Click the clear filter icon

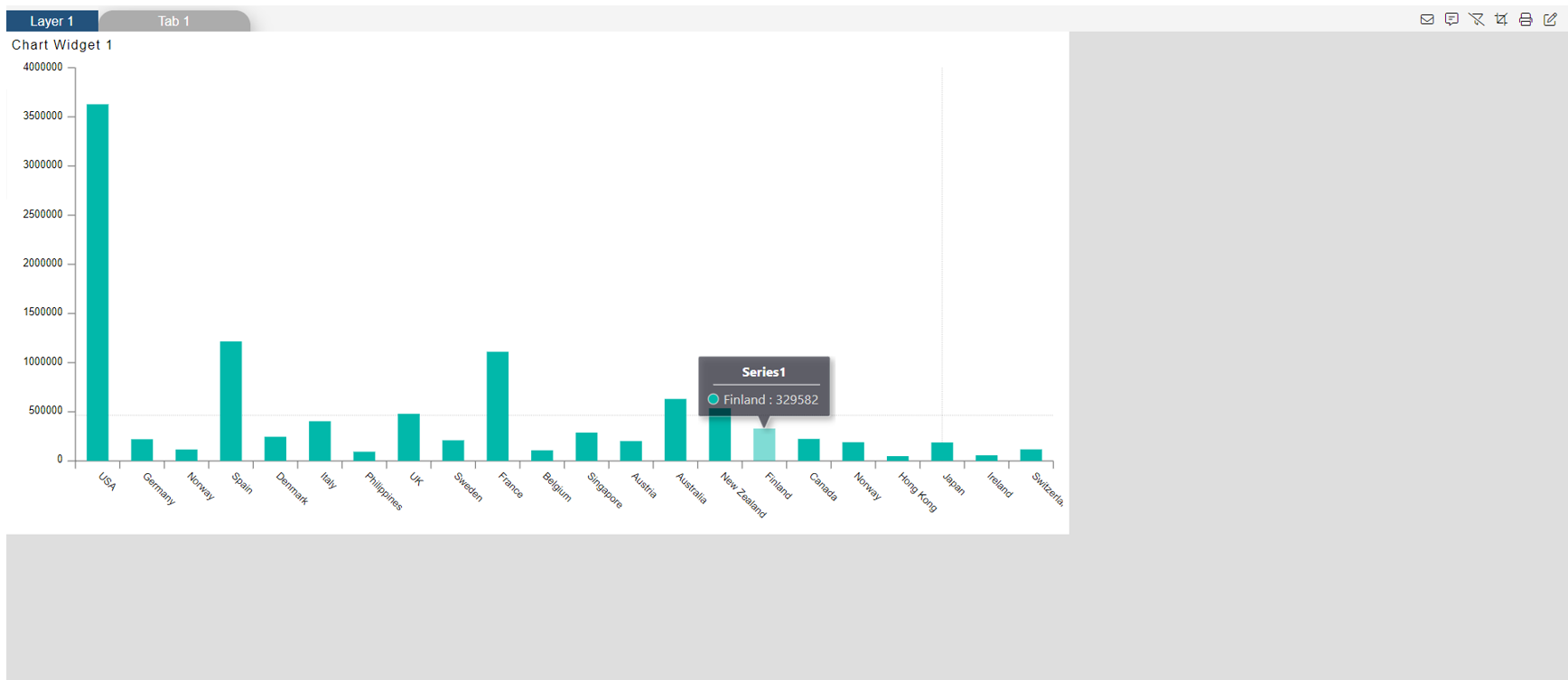(1477, 19)
